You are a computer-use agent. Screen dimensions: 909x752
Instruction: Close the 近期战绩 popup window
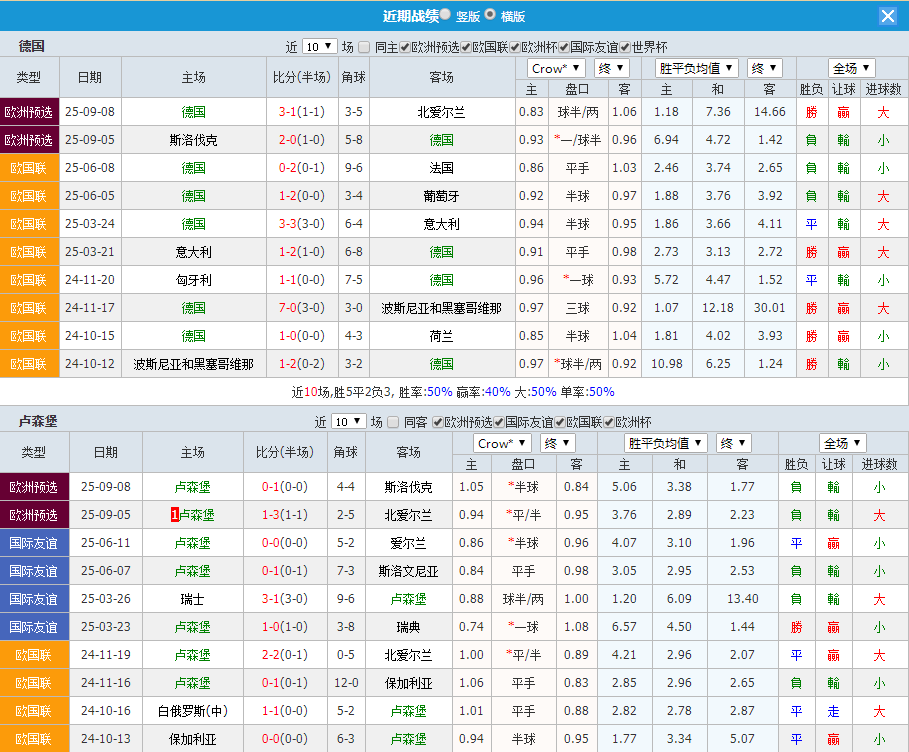[x=889, y=15]
